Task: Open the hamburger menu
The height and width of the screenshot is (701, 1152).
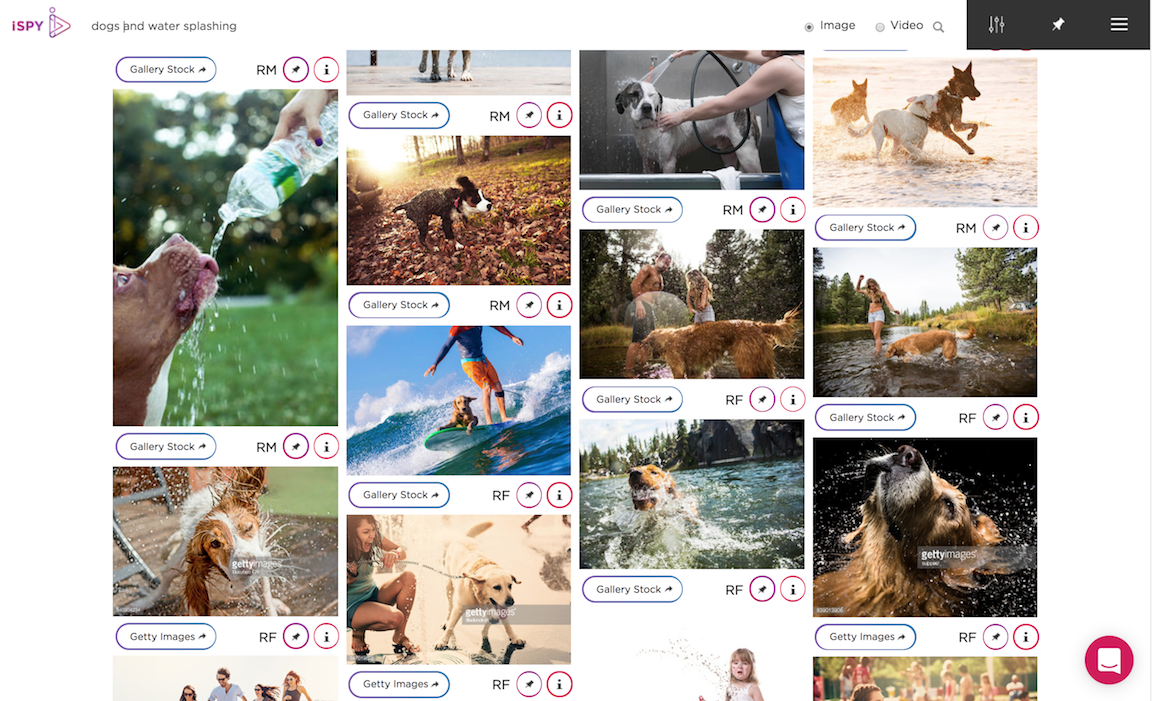Action: [1119, 25]
